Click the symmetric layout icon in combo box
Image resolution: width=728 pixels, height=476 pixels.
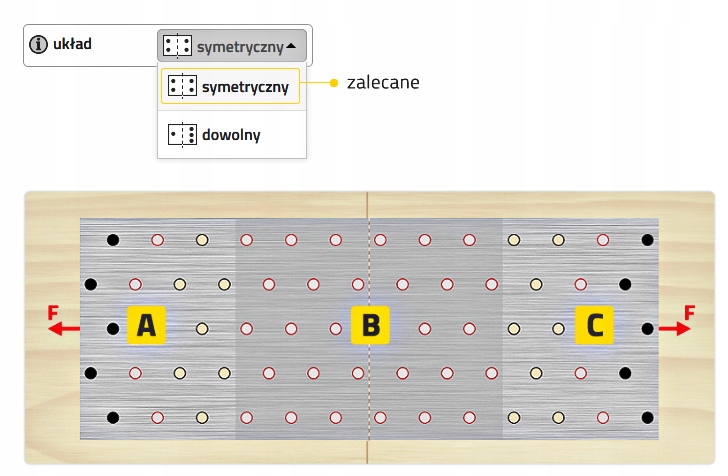pos(177,46)
